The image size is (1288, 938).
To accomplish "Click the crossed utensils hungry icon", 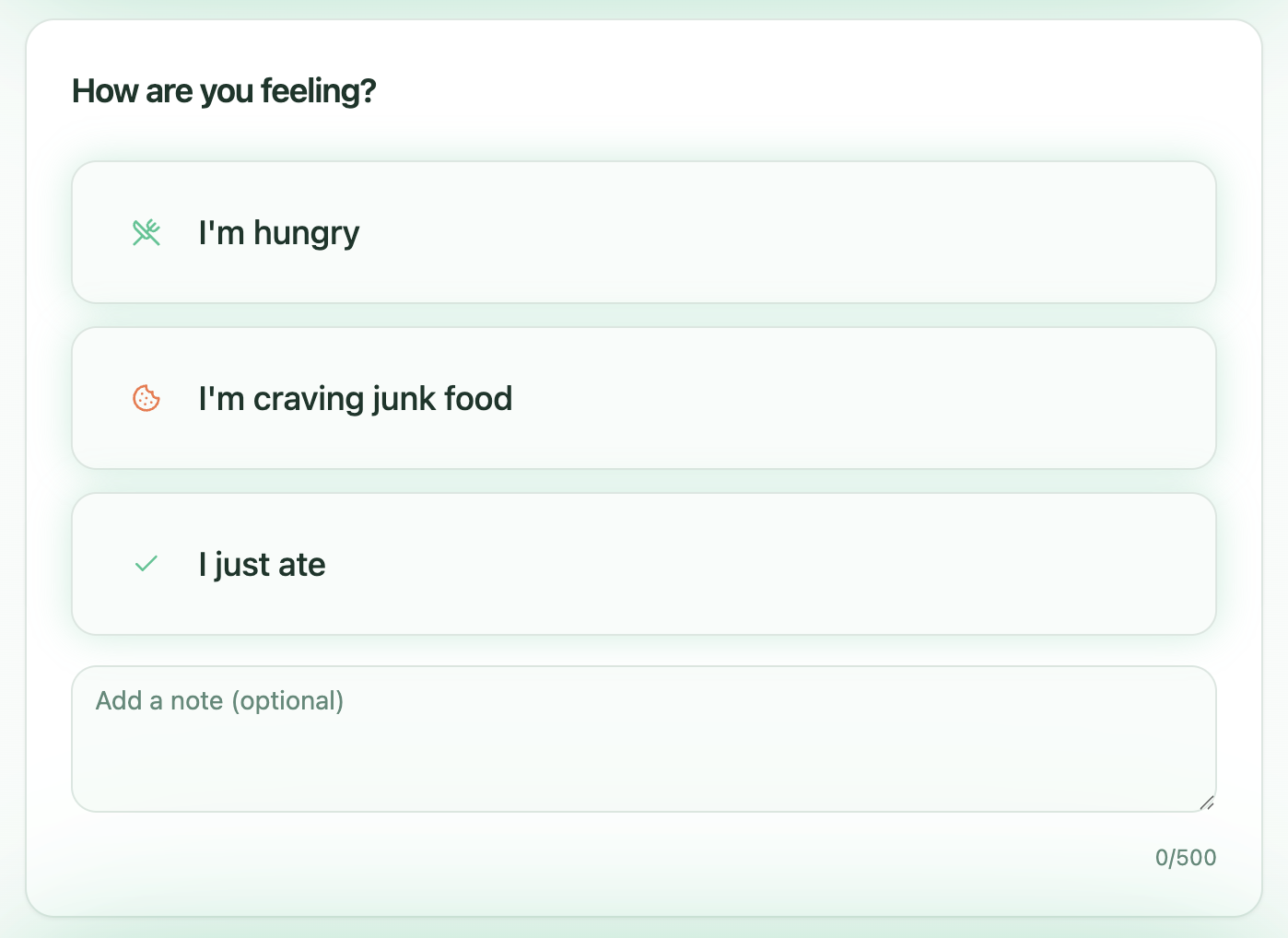I will tap(146, 233).
